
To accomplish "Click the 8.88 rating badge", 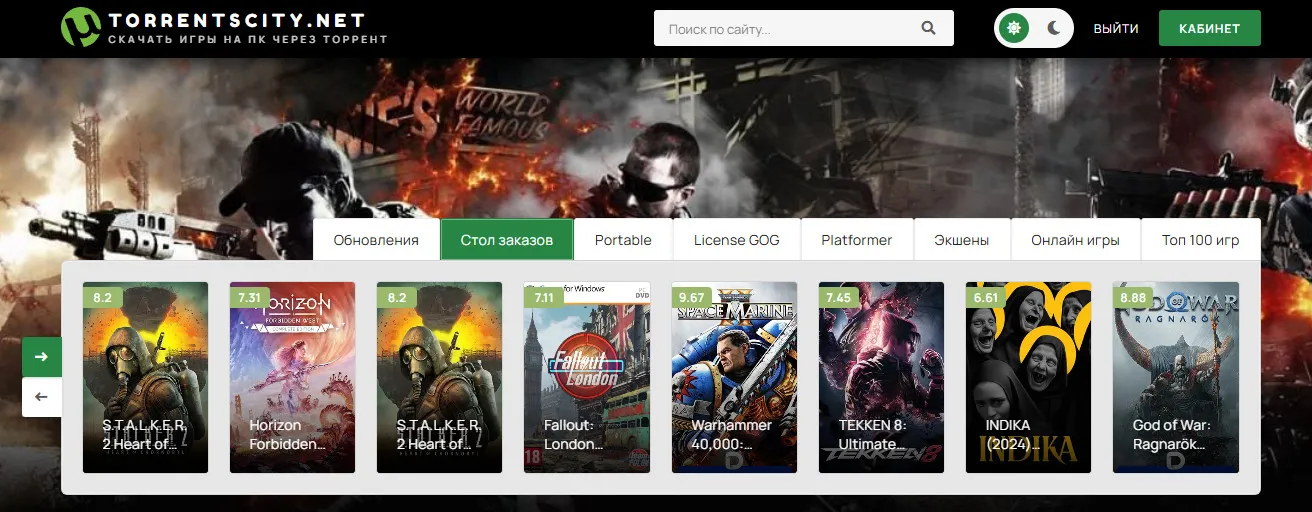I will pyautogui.click(x=1133, y=297).
